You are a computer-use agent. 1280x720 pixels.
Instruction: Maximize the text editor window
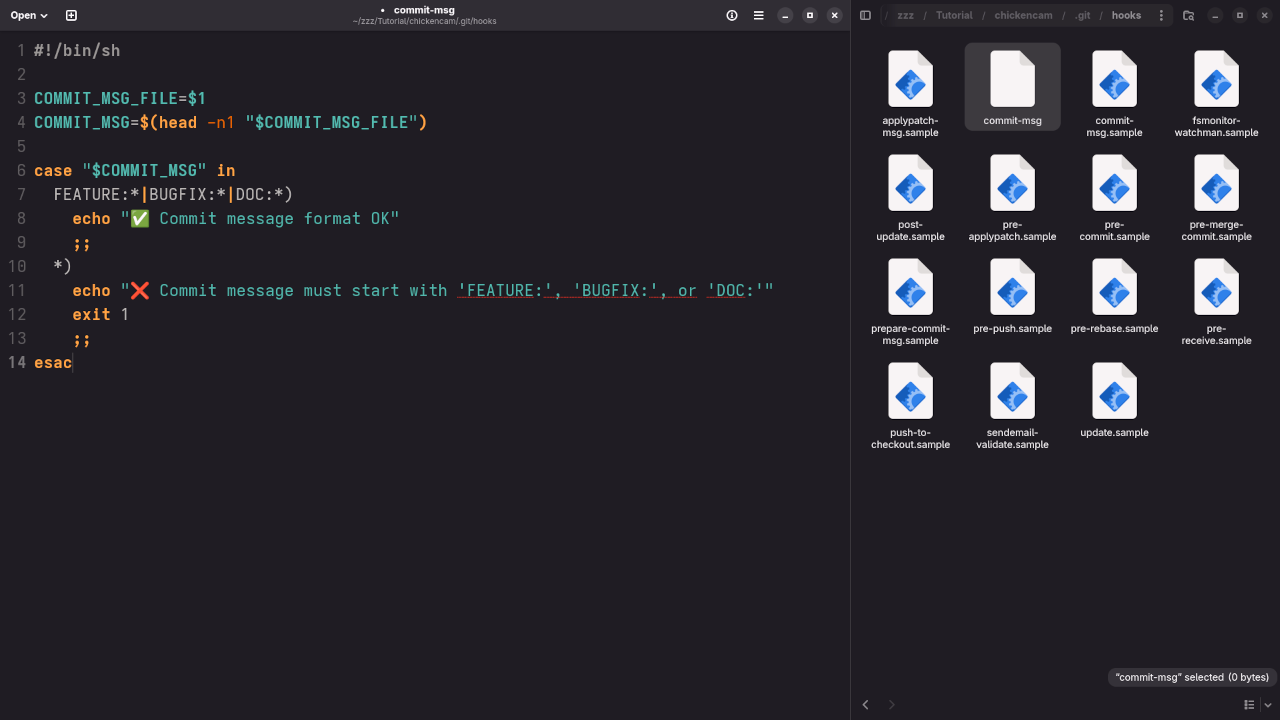pyautogui.click(x=810, y=15)
